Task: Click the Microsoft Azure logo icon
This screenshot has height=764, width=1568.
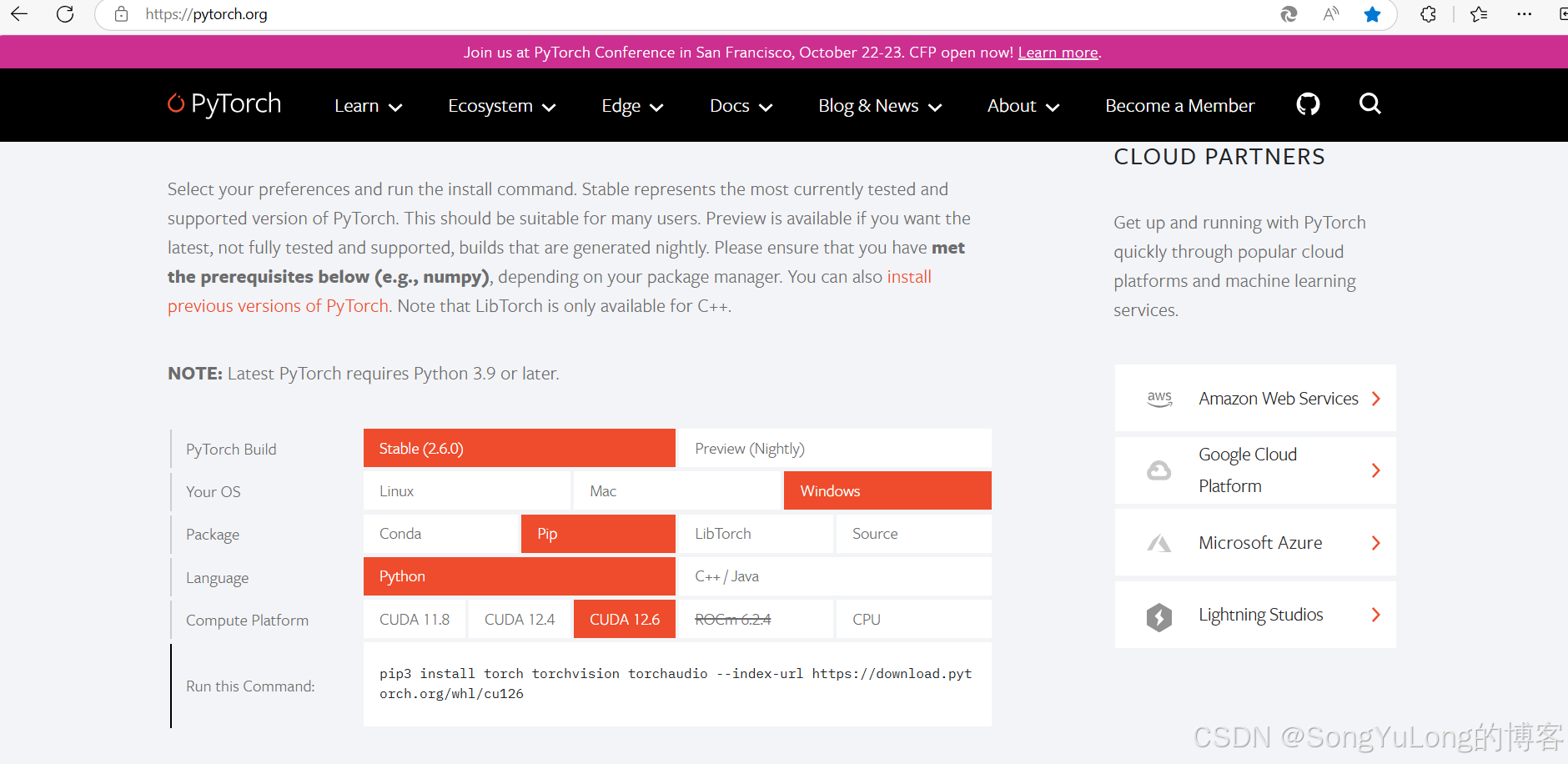Action: tap(1159, 543)
